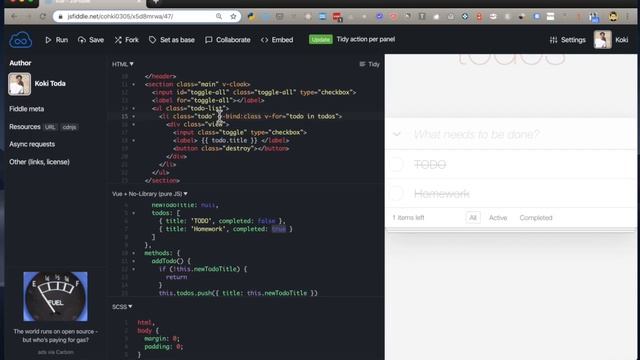Click the button class="destroy" code line
This screenshot has height=360, width=640.
(x=231, y=149)
